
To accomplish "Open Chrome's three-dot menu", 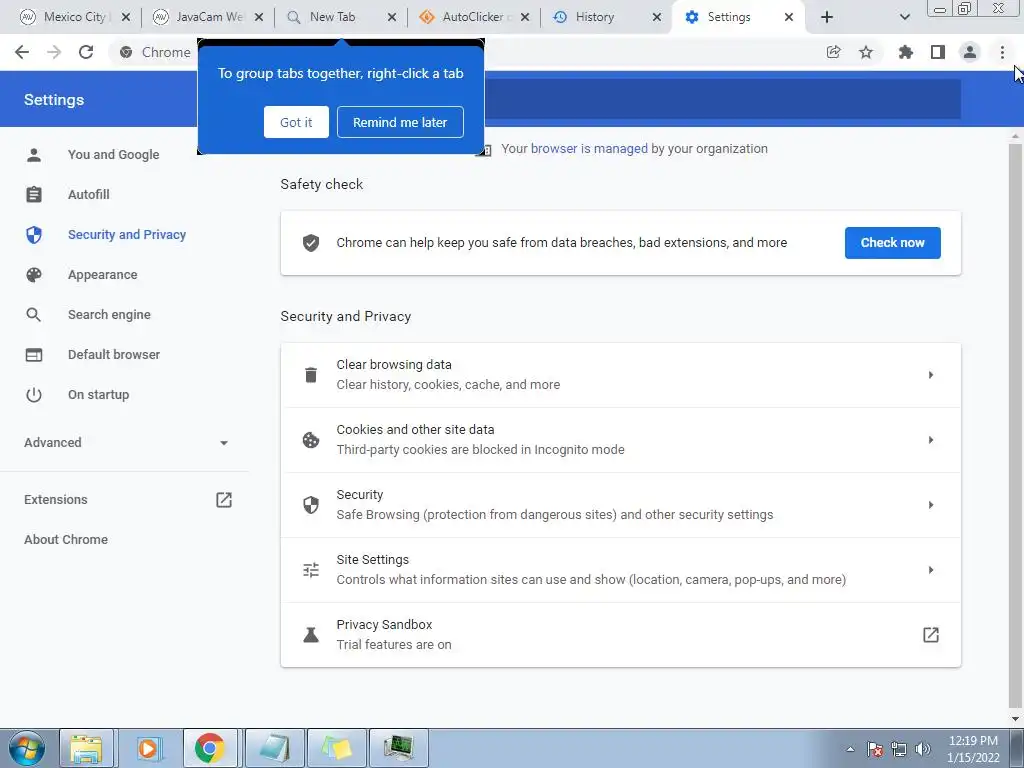I will point(1002,52).
